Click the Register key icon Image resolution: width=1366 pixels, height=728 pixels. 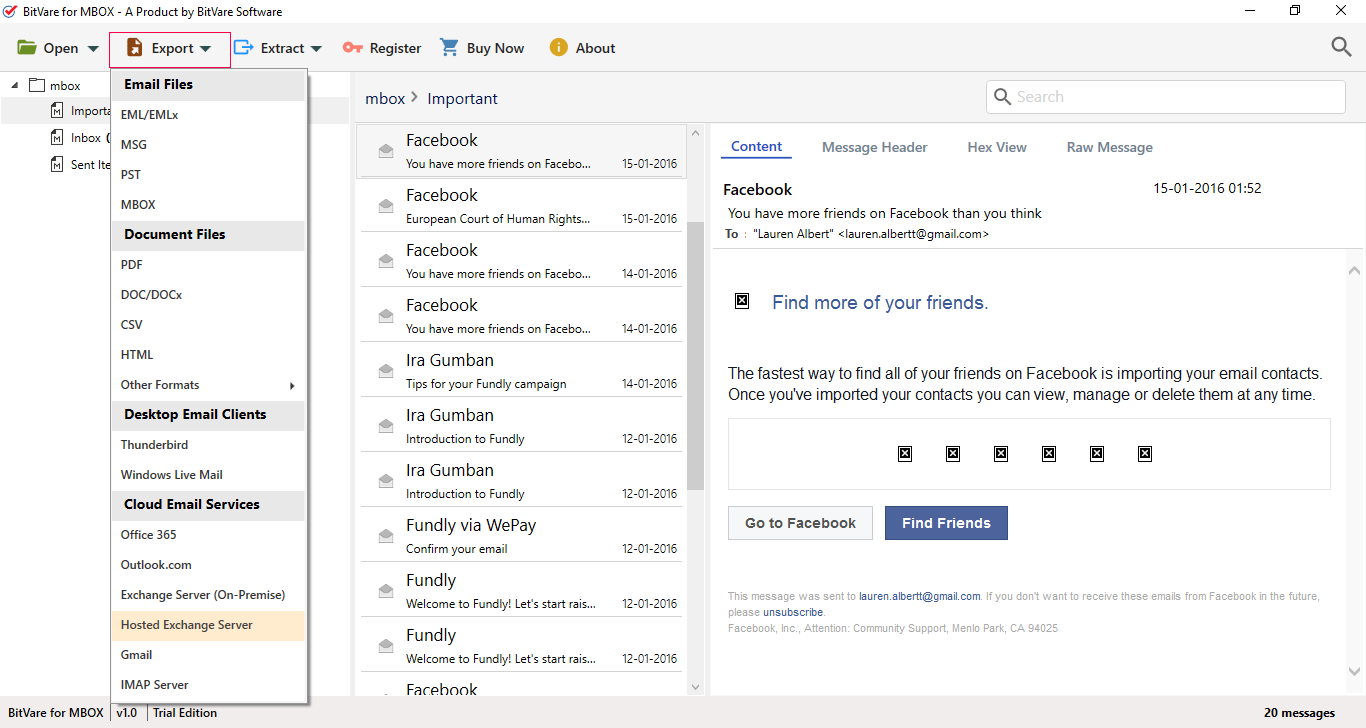(x=352, y=48)
